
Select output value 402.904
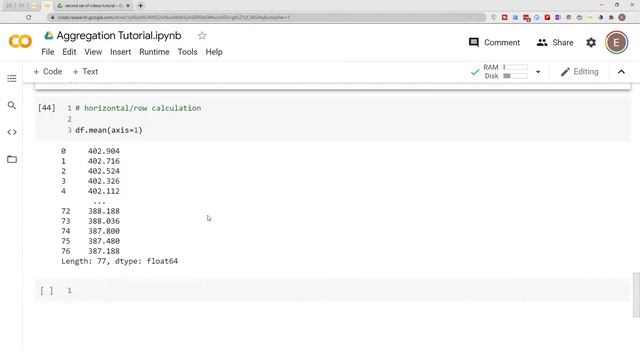pyautogui.click(x=104, y=151)
